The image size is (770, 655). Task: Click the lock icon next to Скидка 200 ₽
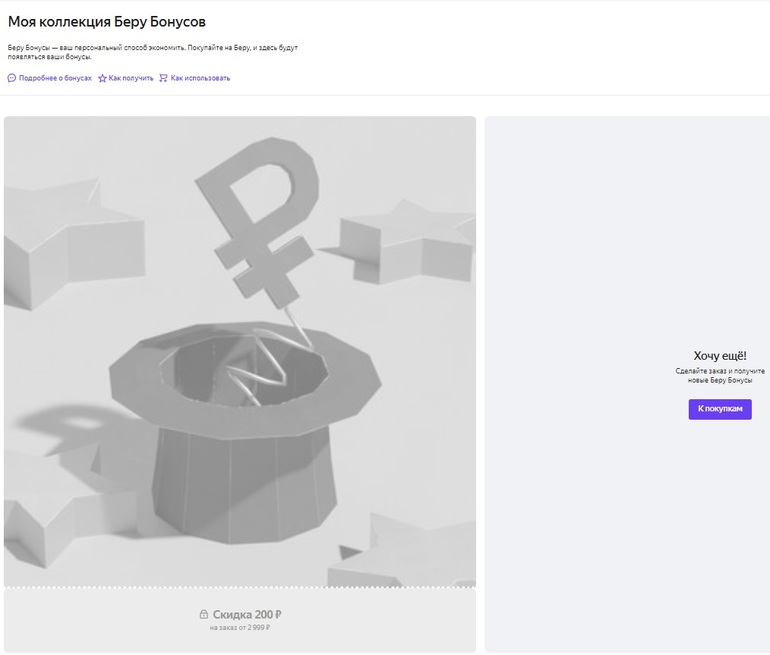[204, 614]
